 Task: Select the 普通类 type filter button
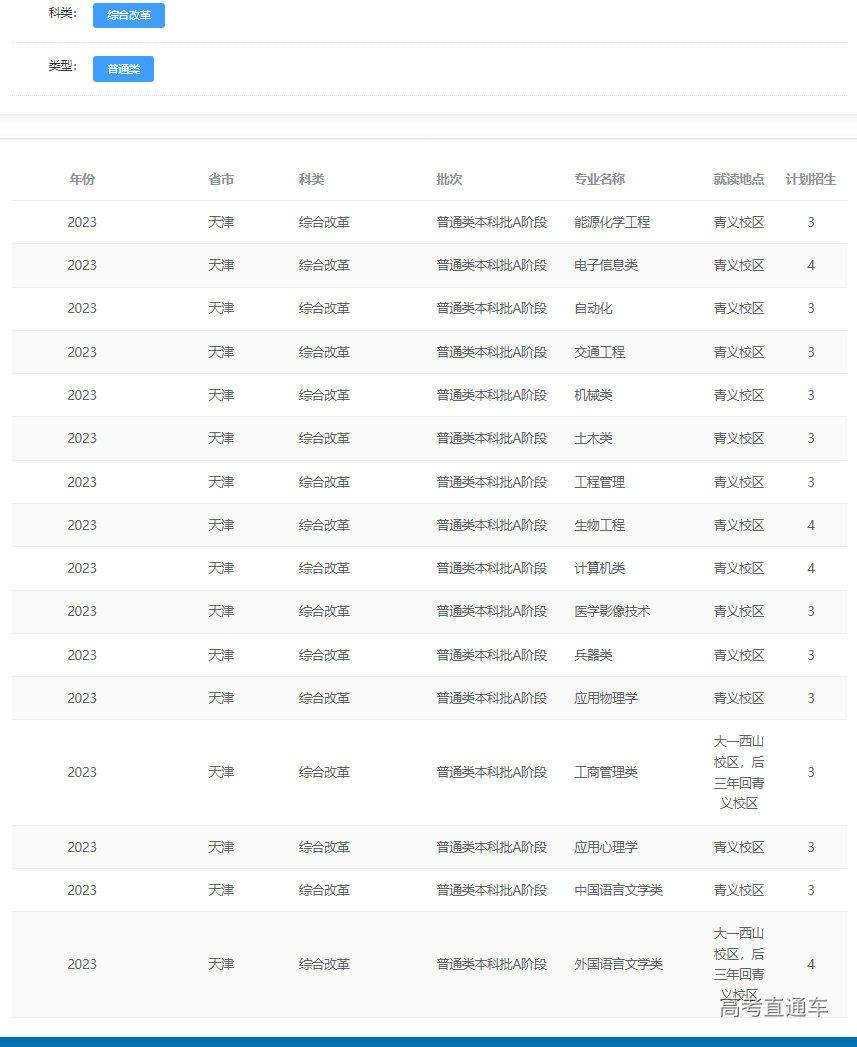pos(123,69)
